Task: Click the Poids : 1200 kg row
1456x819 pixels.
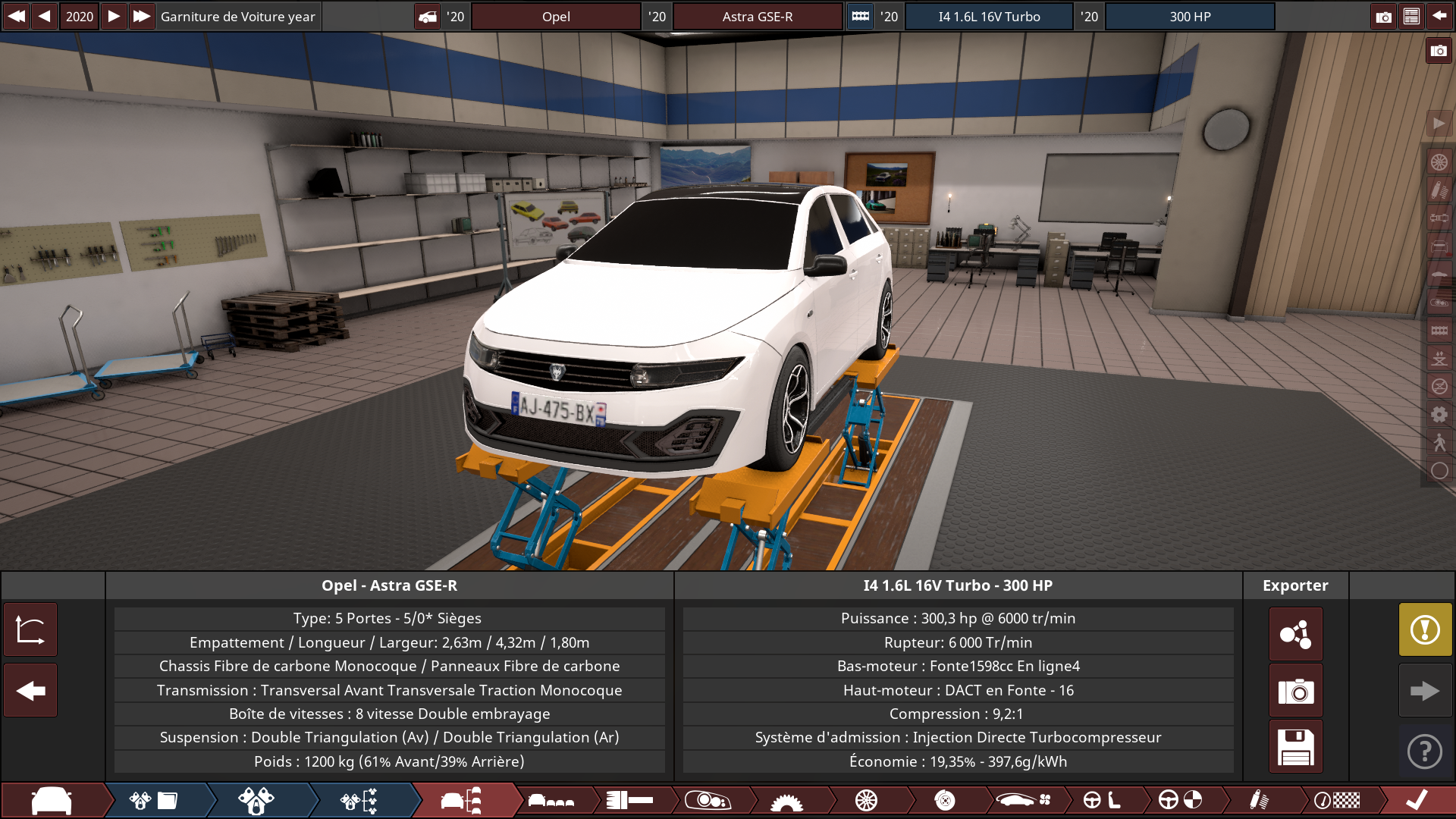Action: pyautogui.click(x=389, y=761)
